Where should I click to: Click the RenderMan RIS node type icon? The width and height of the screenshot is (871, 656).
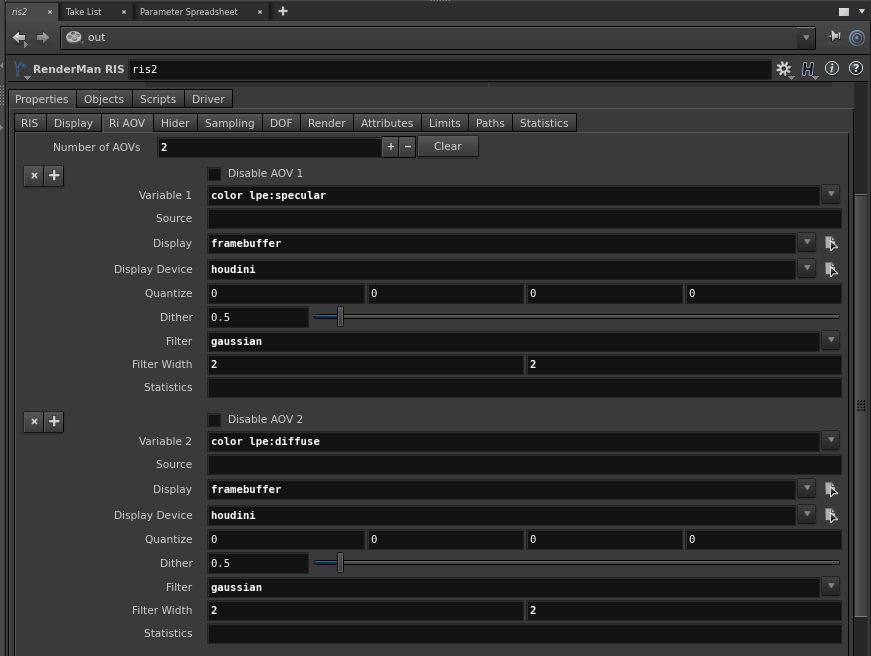click(x=21, y=69)
